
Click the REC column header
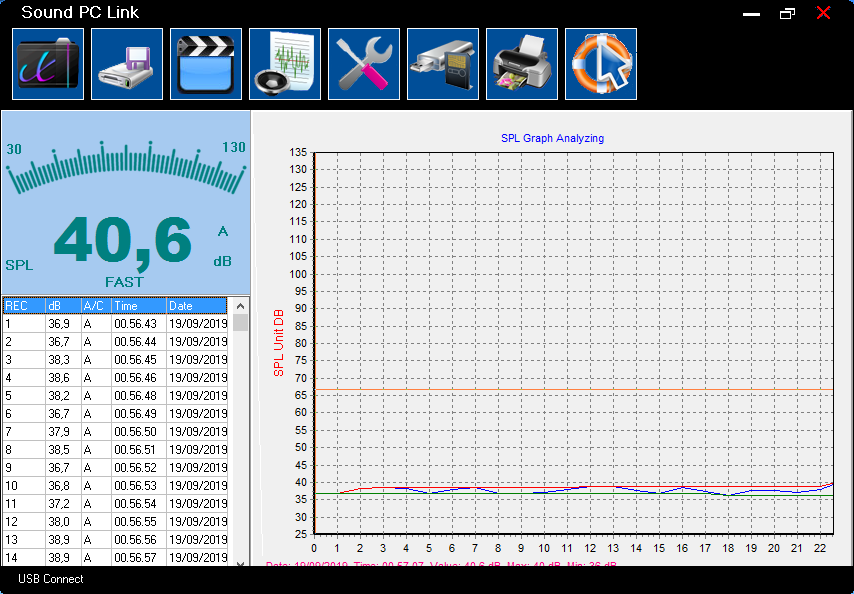25,305
